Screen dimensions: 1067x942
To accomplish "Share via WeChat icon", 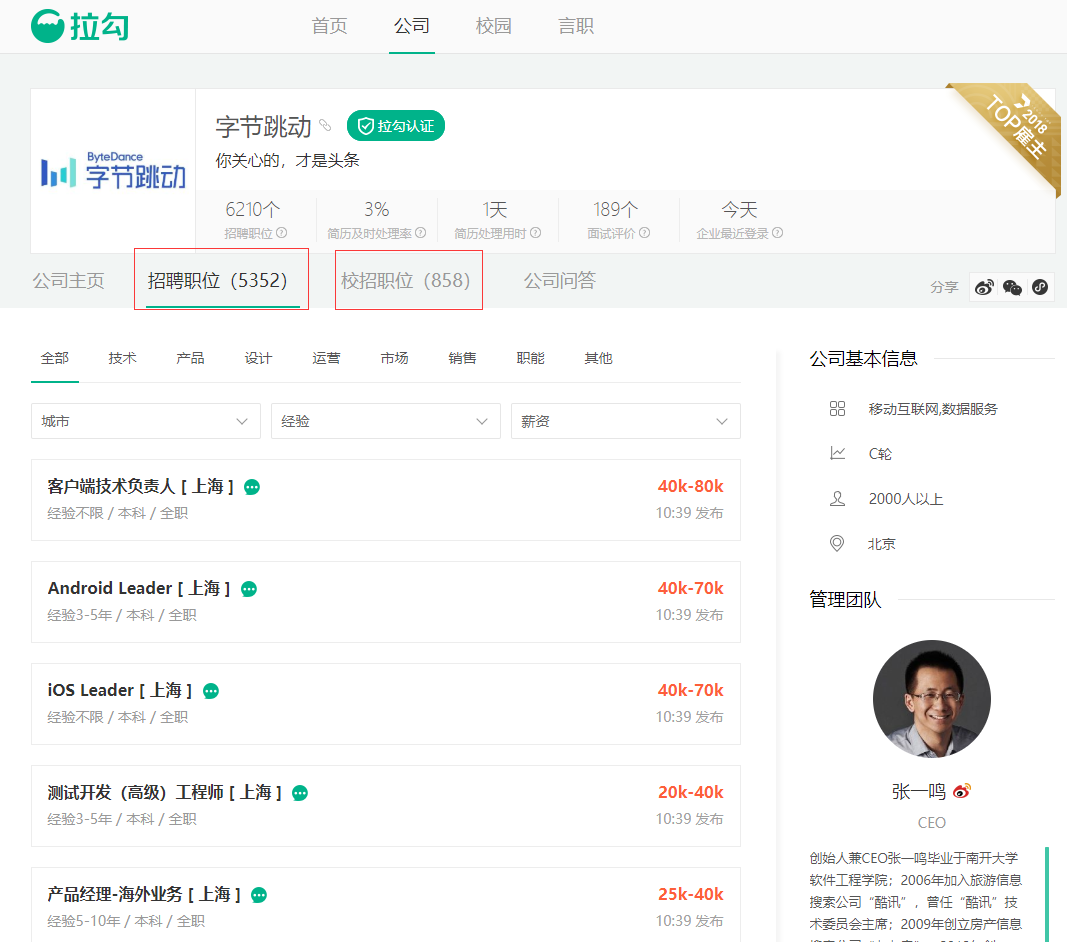I will (x=1012, y=287).
